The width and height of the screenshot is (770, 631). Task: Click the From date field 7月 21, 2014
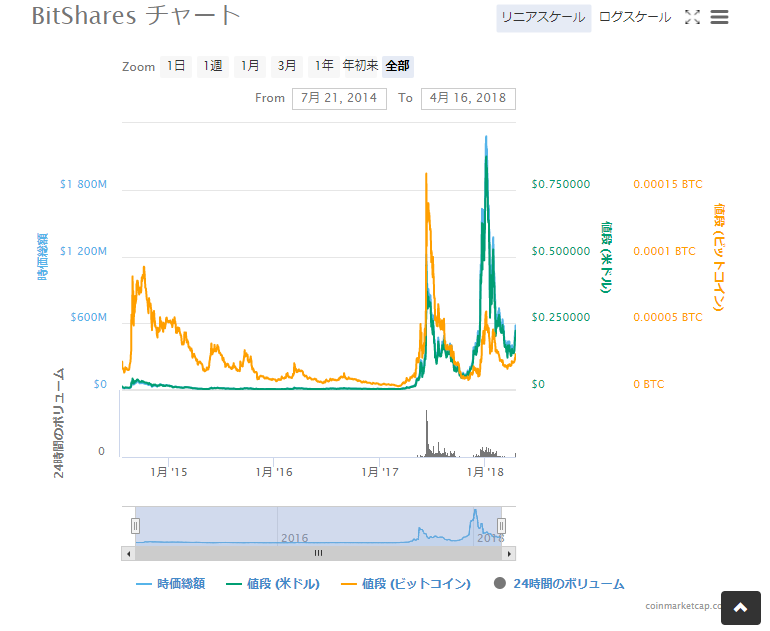pos(339,99)
